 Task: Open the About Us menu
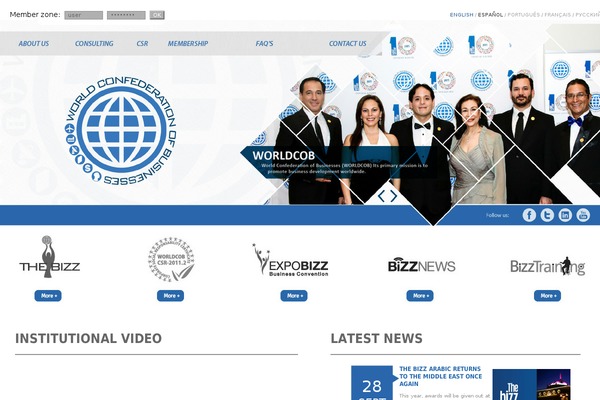[34, 44]
